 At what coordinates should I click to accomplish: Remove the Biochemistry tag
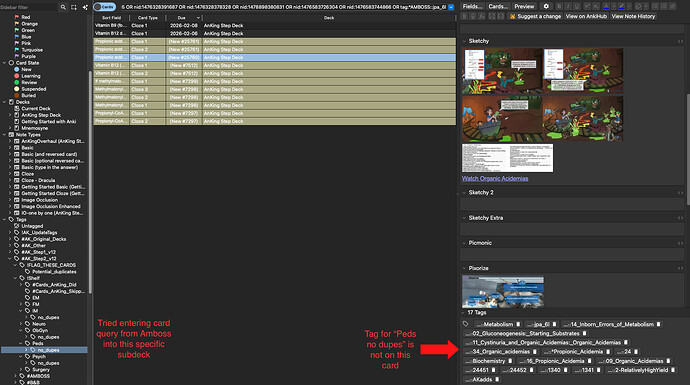[510, 361]
